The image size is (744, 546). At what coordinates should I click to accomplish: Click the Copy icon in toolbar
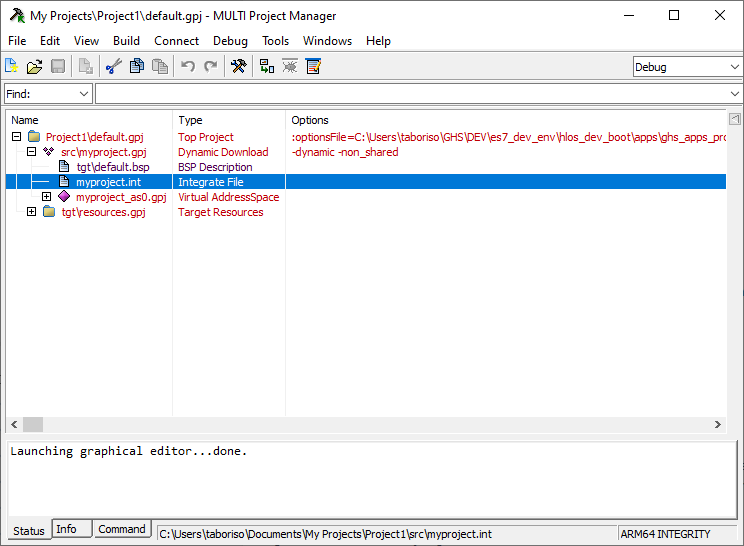click(136, 67)
